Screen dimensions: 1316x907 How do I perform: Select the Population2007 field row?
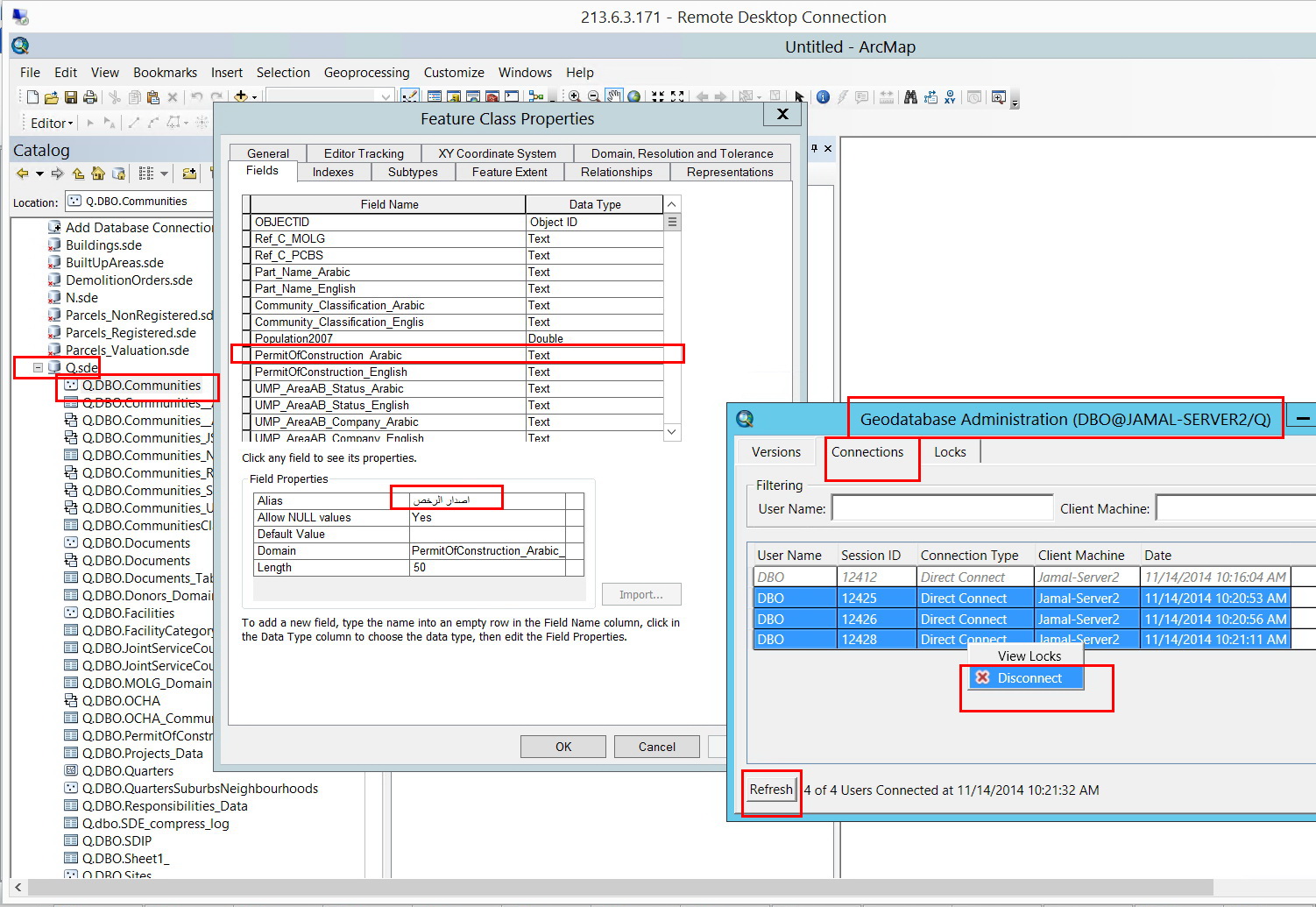point(453,338)
